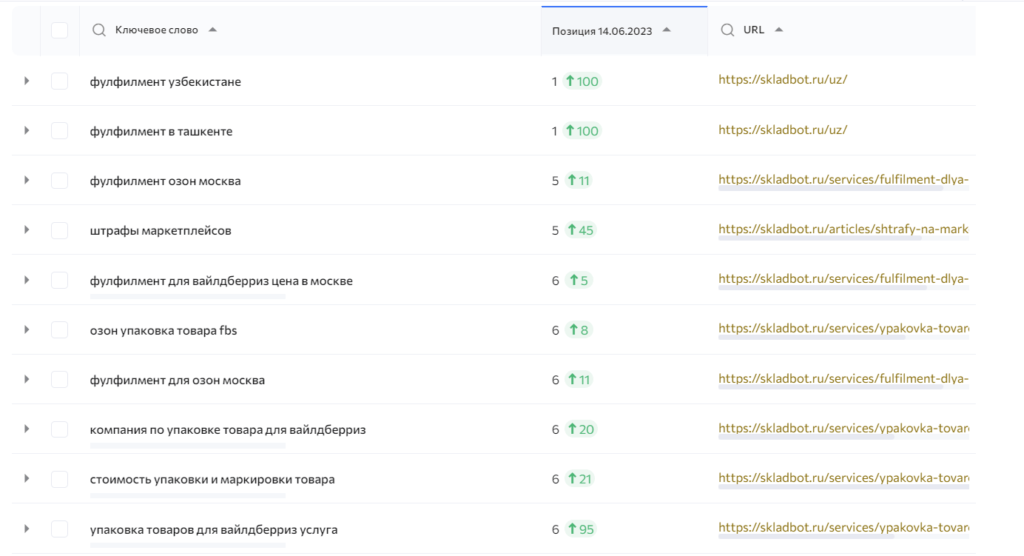Open the shtrafy-na-mark article URL link

click(x=843, y=230)
